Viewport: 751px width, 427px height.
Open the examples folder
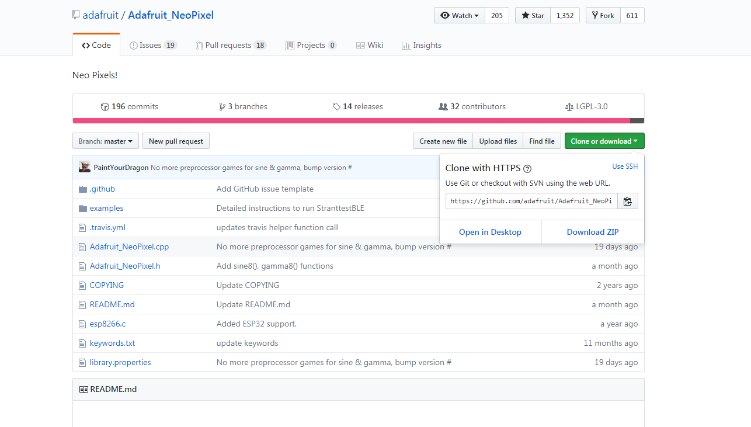(x=106, y=208)
